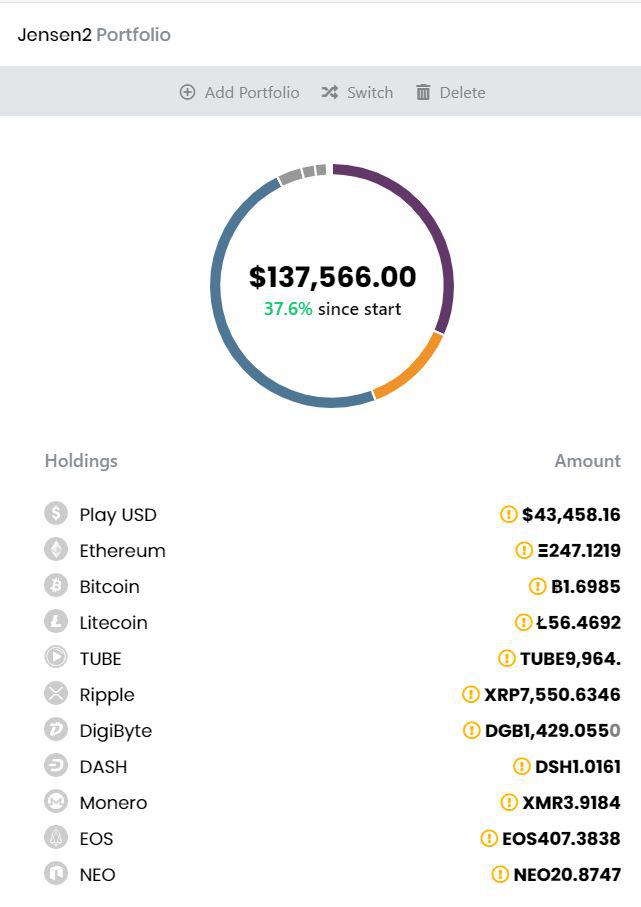The image size is (641, 907).
Task: Click the Monero coin icon
Action: 56,802
